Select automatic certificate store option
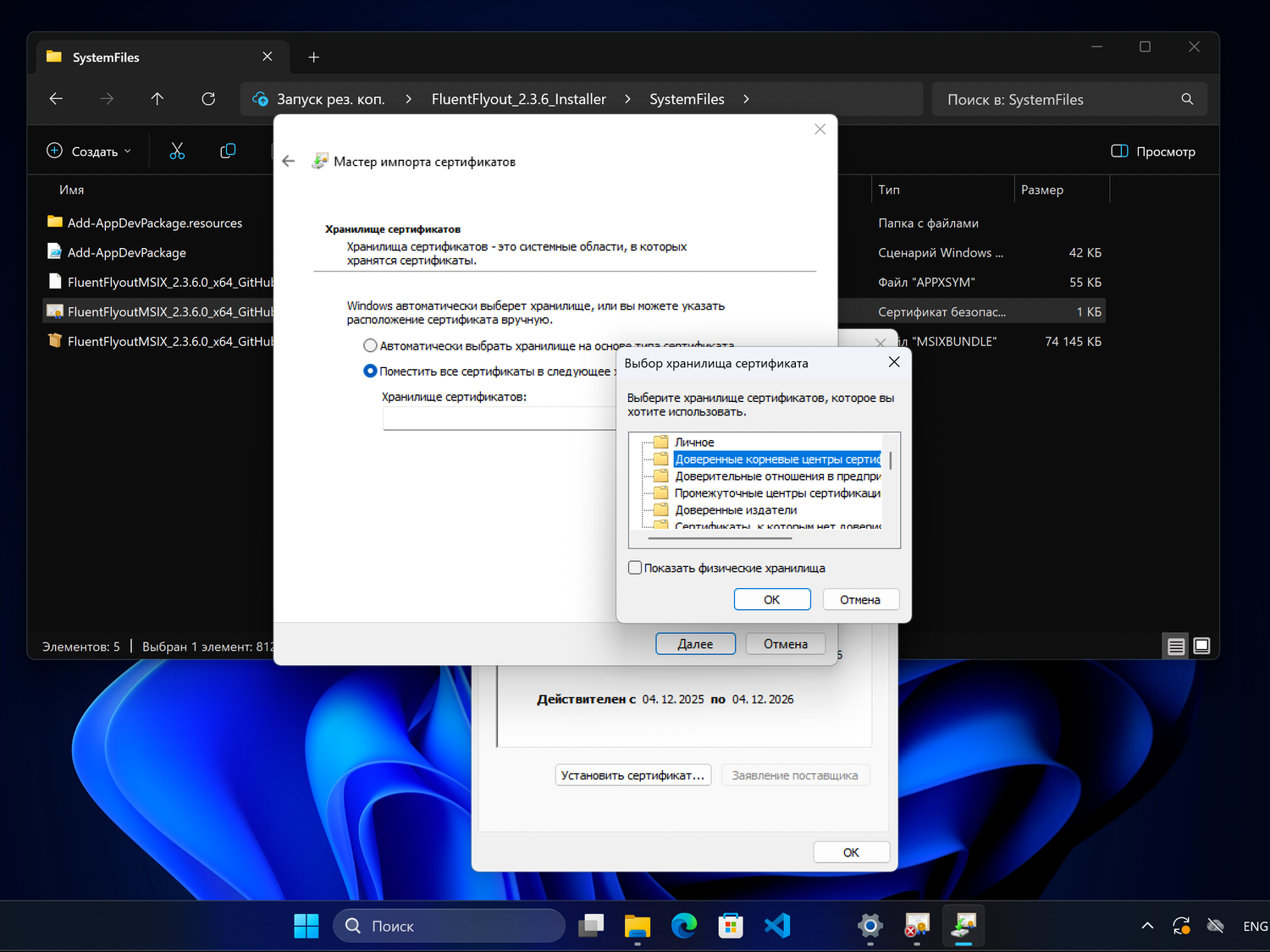This screenshot has width=1270, height=952. pyautogui.click(x=370, y=345)
